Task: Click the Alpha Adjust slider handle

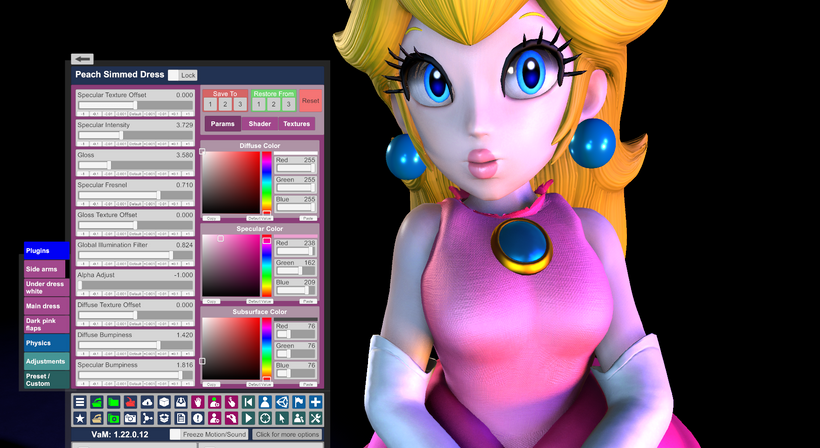Action: point(80,285)
